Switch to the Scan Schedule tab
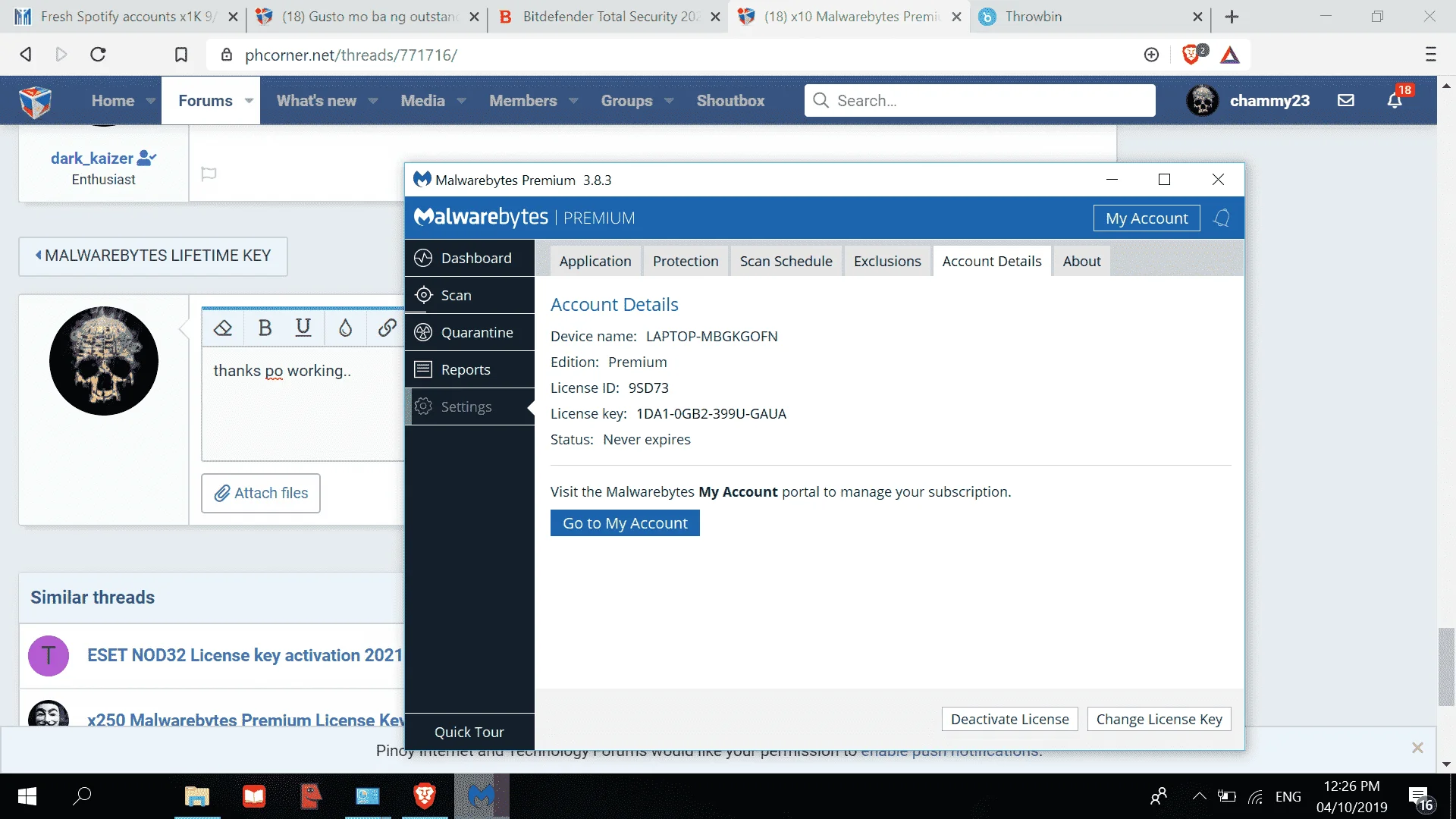 coord(786,261)
